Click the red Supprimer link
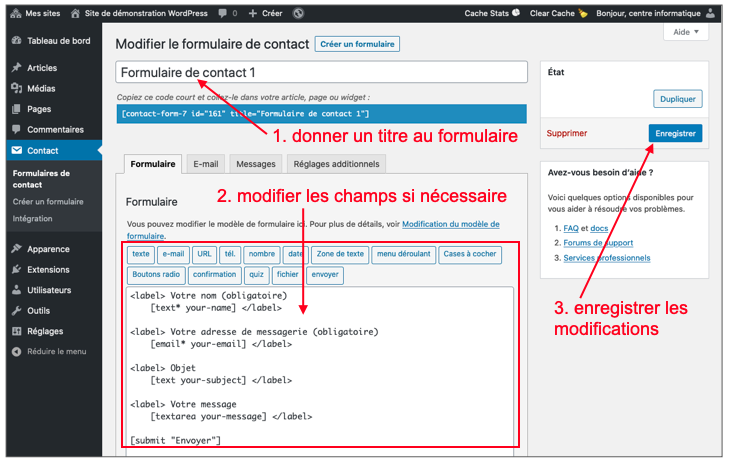The width and height of the screenshot is (733, 465). click(567, 133)
